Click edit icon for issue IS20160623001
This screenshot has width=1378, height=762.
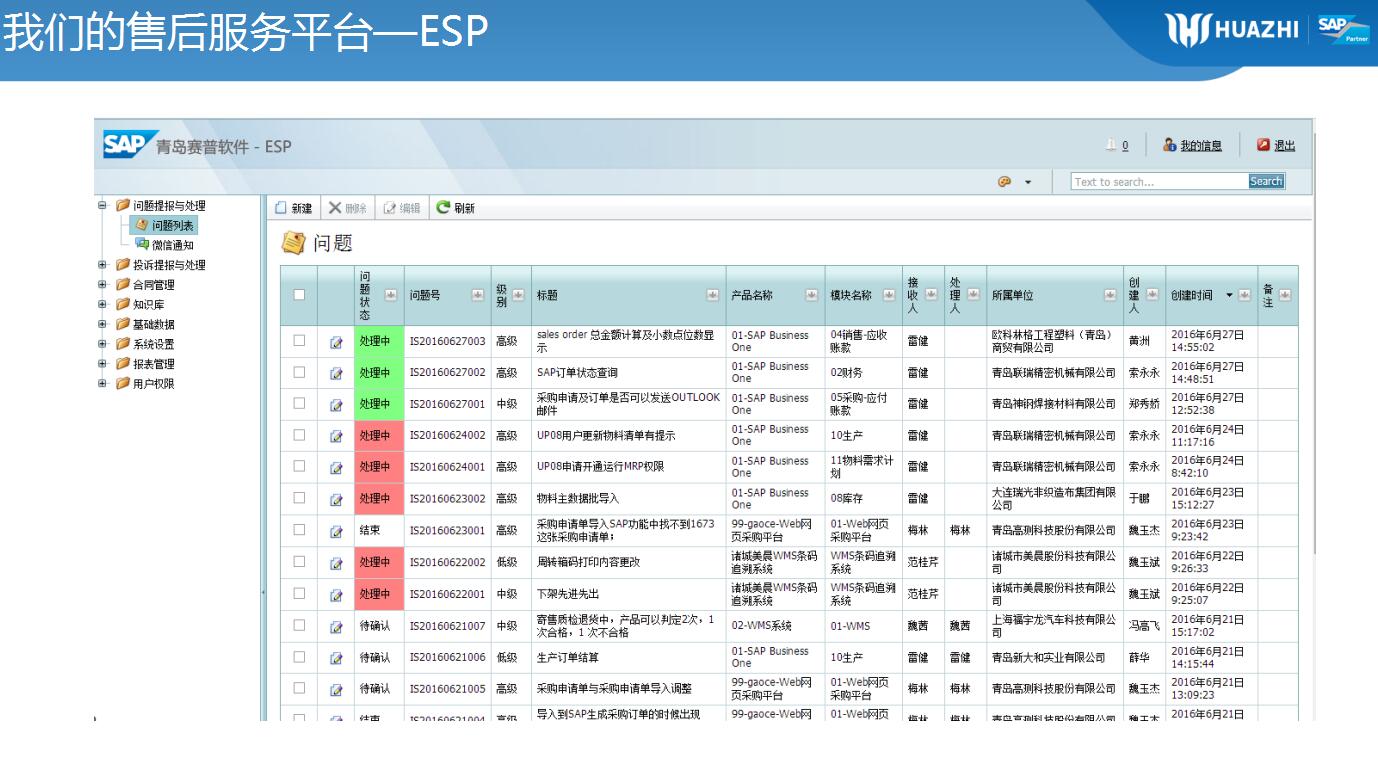(337, 531)
